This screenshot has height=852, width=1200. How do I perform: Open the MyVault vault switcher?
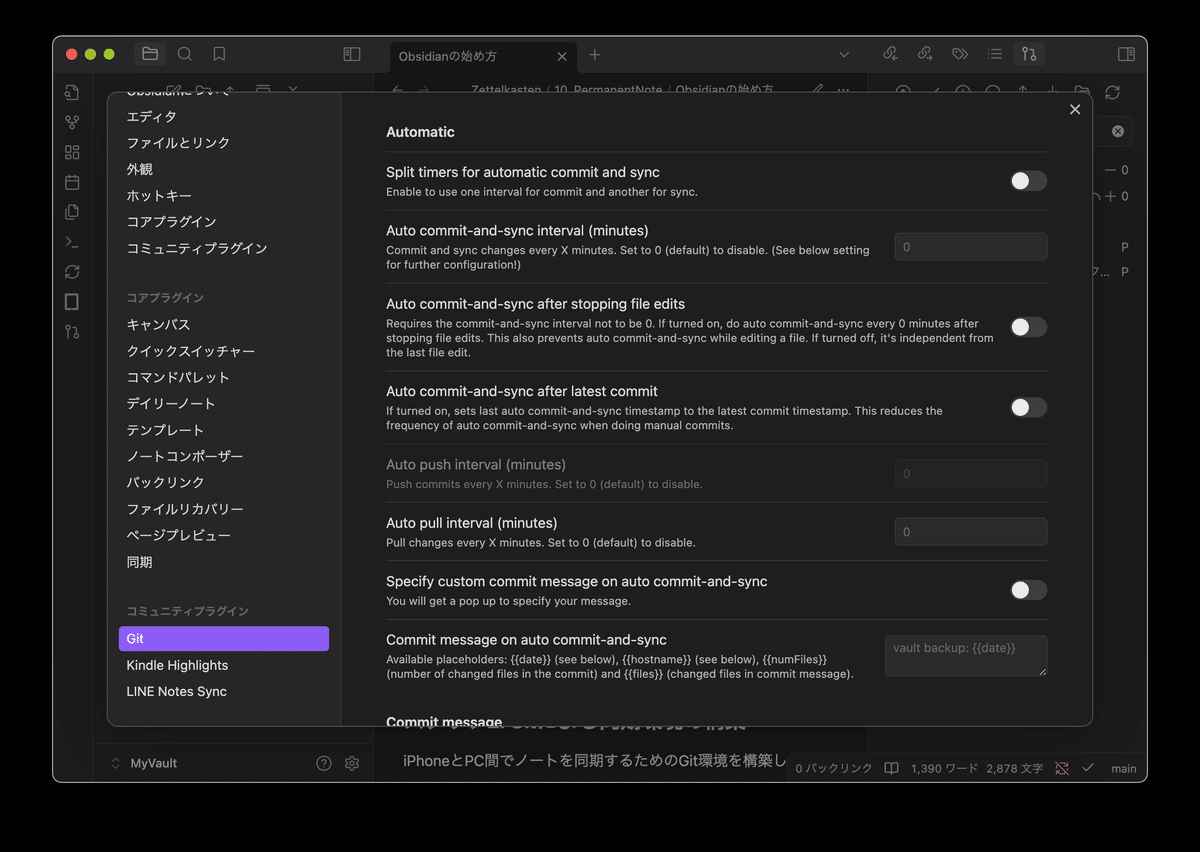145,763
